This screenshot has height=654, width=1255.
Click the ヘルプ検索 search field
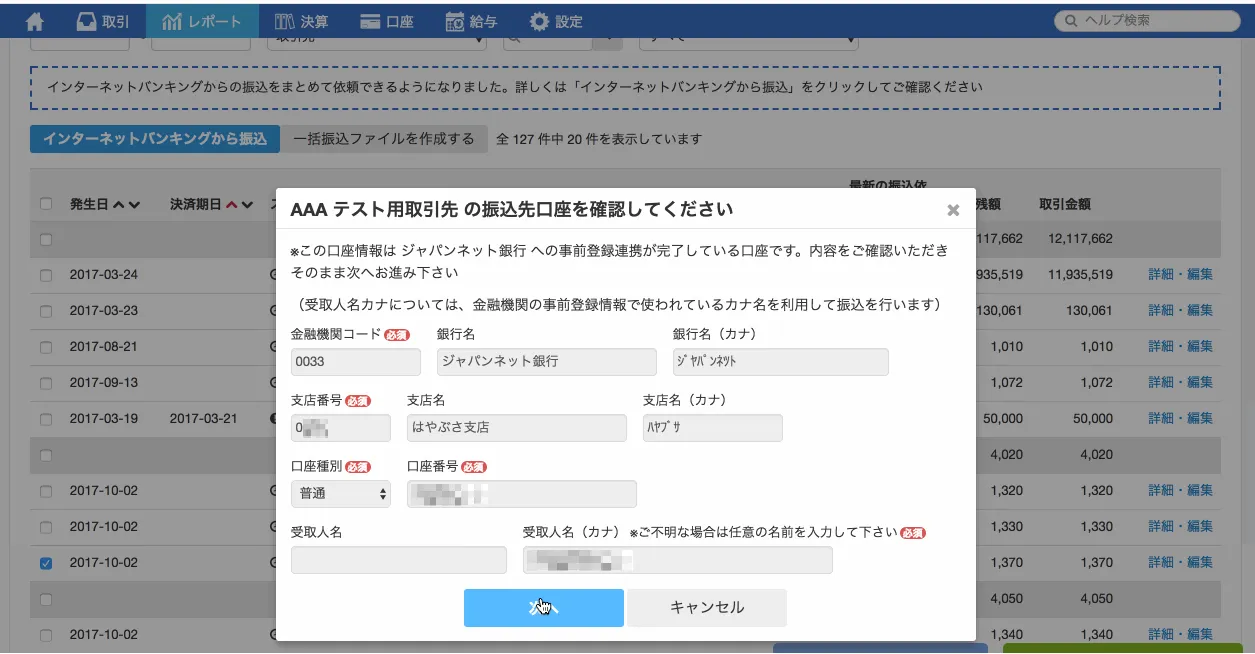1146,20
